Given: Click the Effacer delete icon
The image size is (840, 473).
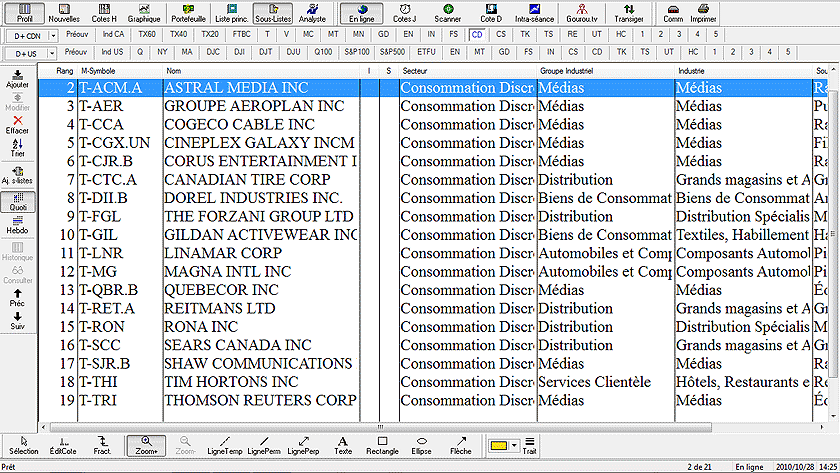Looking at the screenshot, I should click(x=18, y=125).
